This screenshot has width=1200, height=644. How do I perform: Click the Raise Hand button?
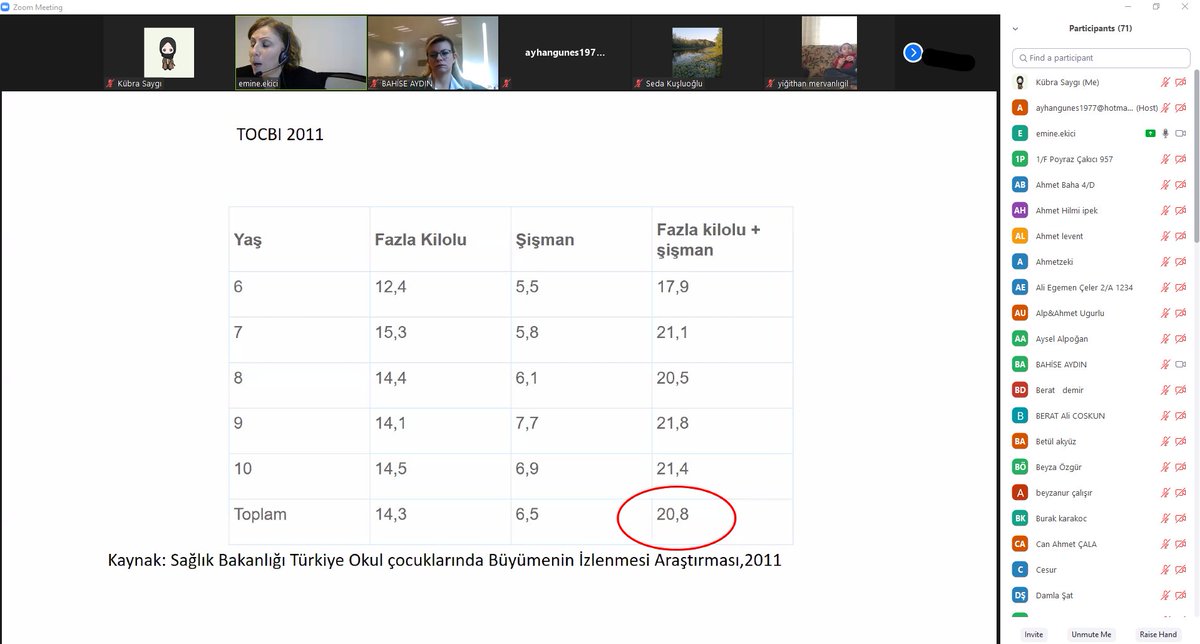(x=1158, y=635)
